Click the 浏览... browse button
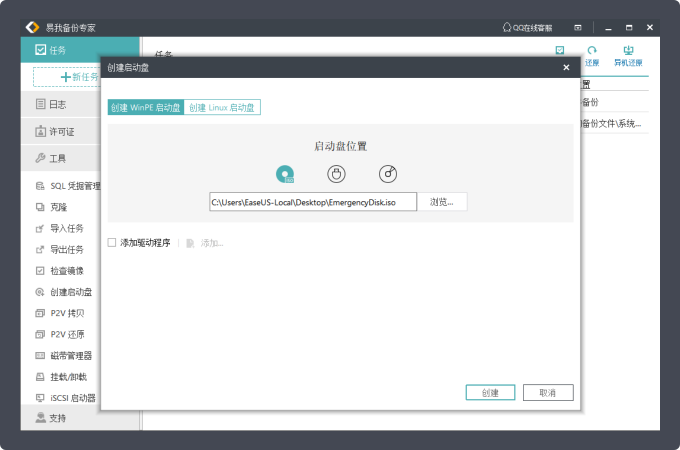Screen dimensions: 680x450 442,202
